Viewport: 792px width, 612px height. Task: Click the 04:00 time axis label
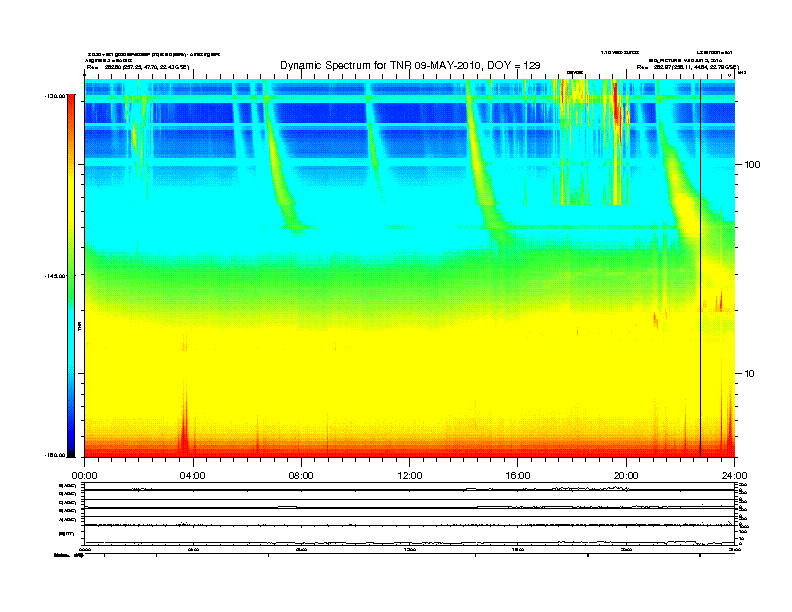(193, 476)
